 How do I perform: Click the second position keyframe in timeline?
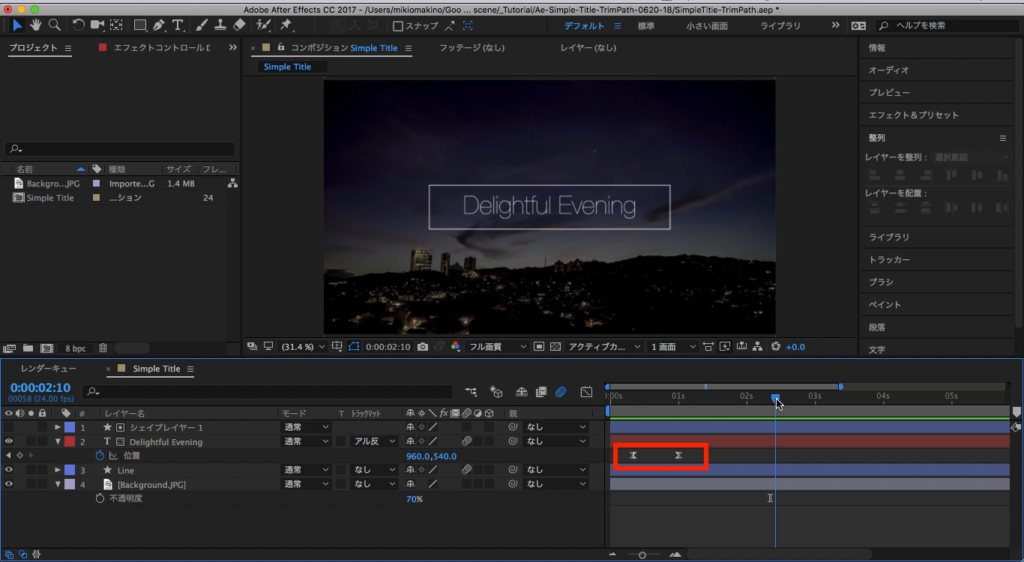click(x=679, y=456)
